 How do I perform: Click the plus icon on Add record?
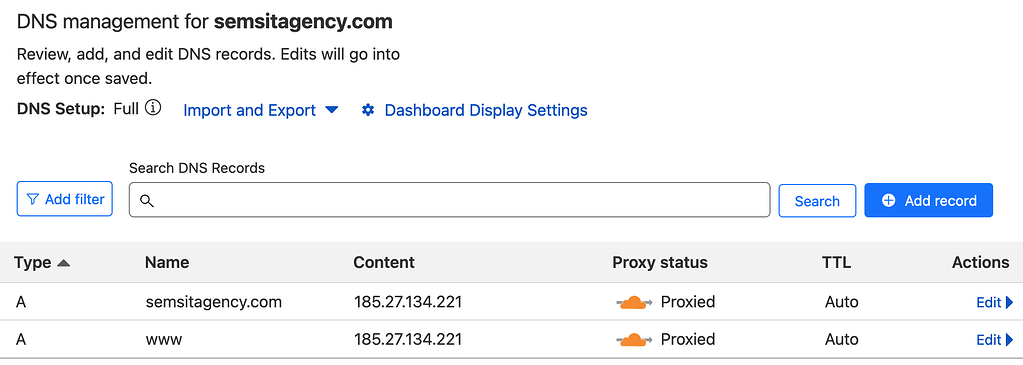888,200
